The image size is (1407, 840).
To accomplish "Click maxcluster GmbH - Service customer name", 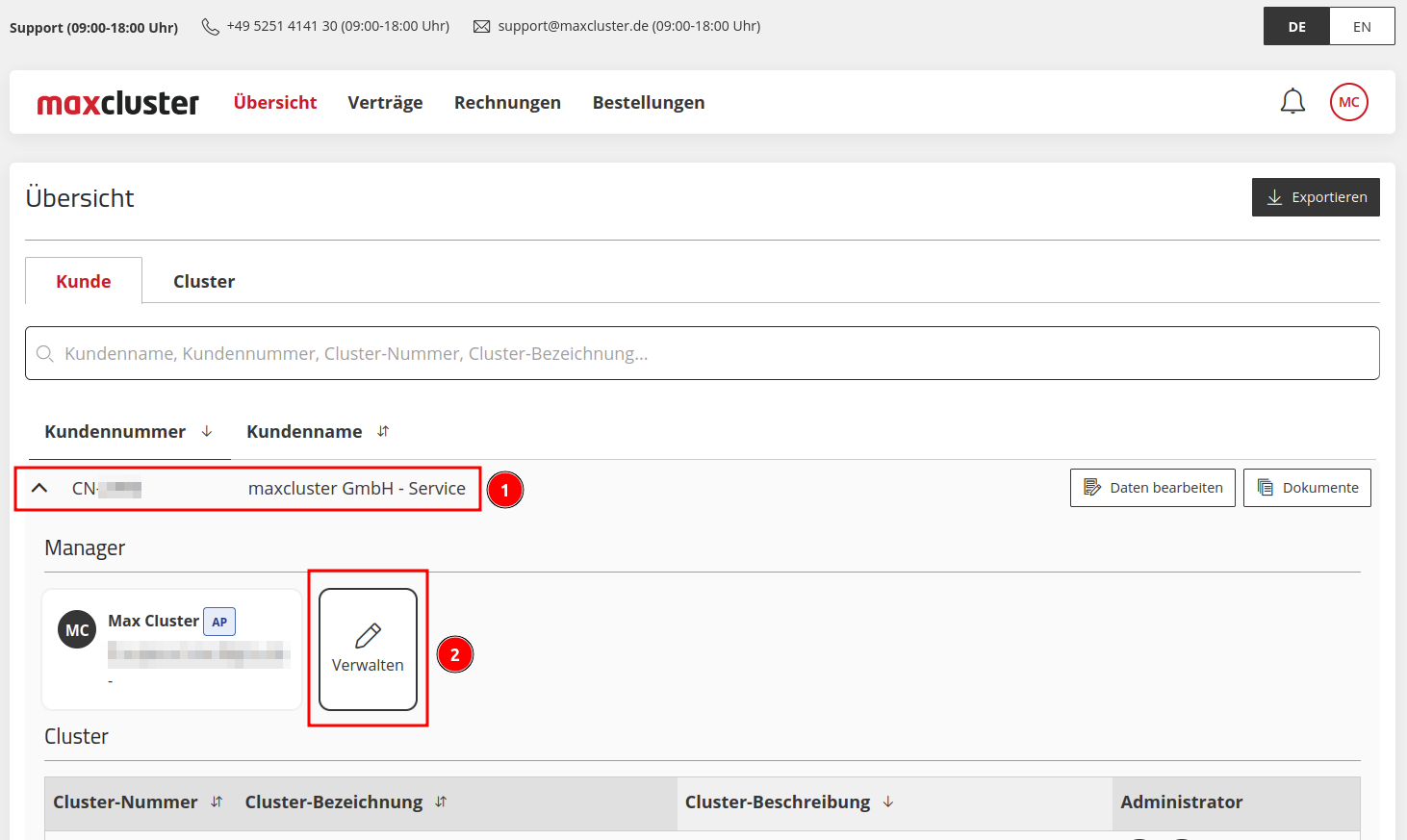I will pyautogui.click(x=357, y=488).
